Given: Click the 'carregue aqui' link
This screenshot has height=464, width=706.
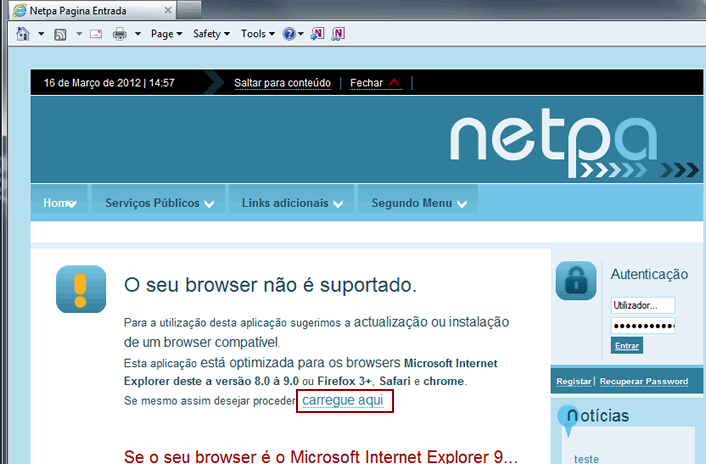Looking at the screenshot, I should point(343,401).
